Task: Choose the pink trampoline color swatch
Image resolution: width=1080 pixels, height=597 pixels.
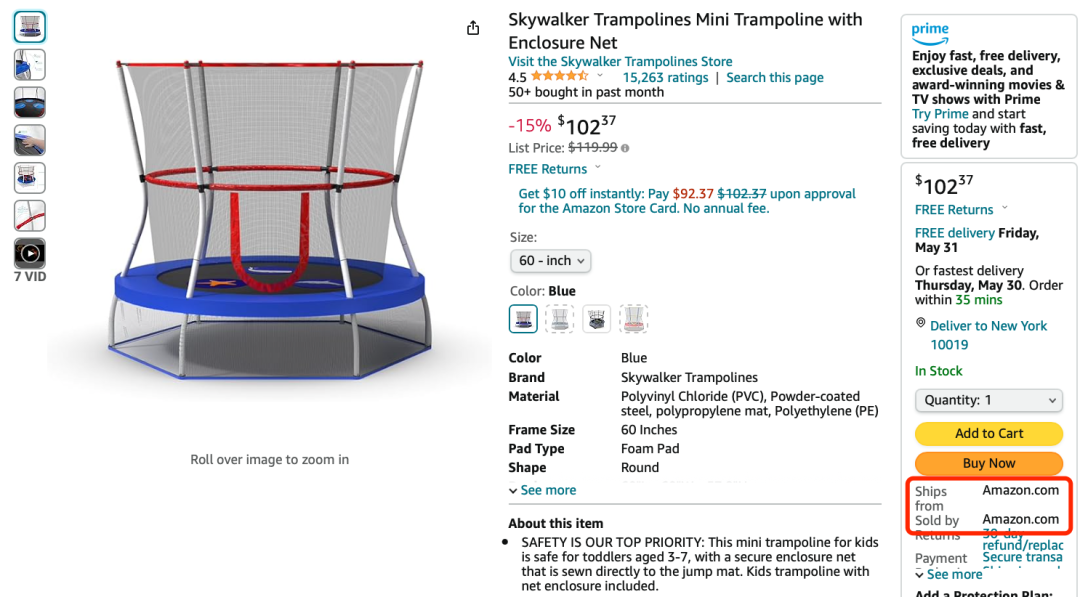Action: 633,319
